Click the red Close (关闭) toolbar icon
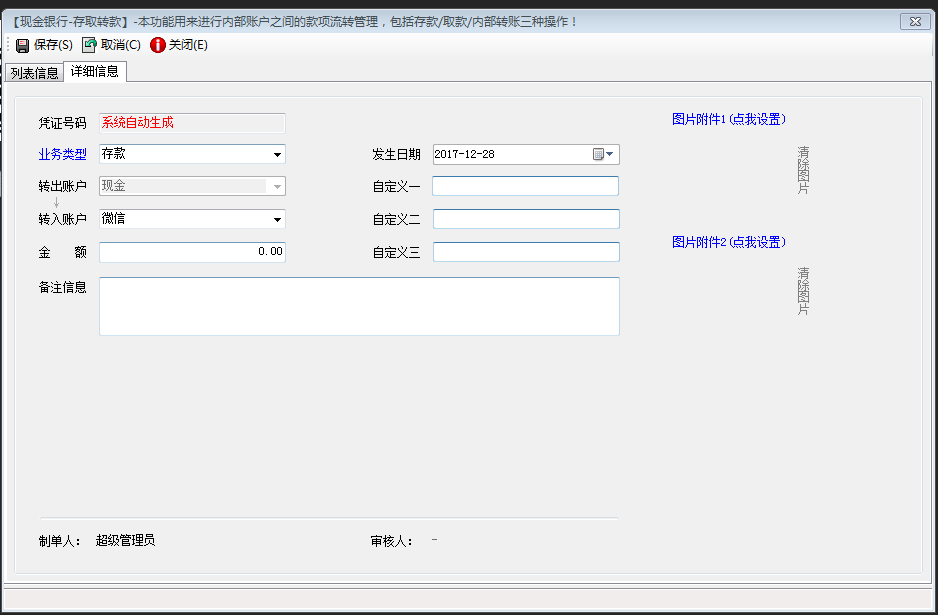 coord(158,45)
